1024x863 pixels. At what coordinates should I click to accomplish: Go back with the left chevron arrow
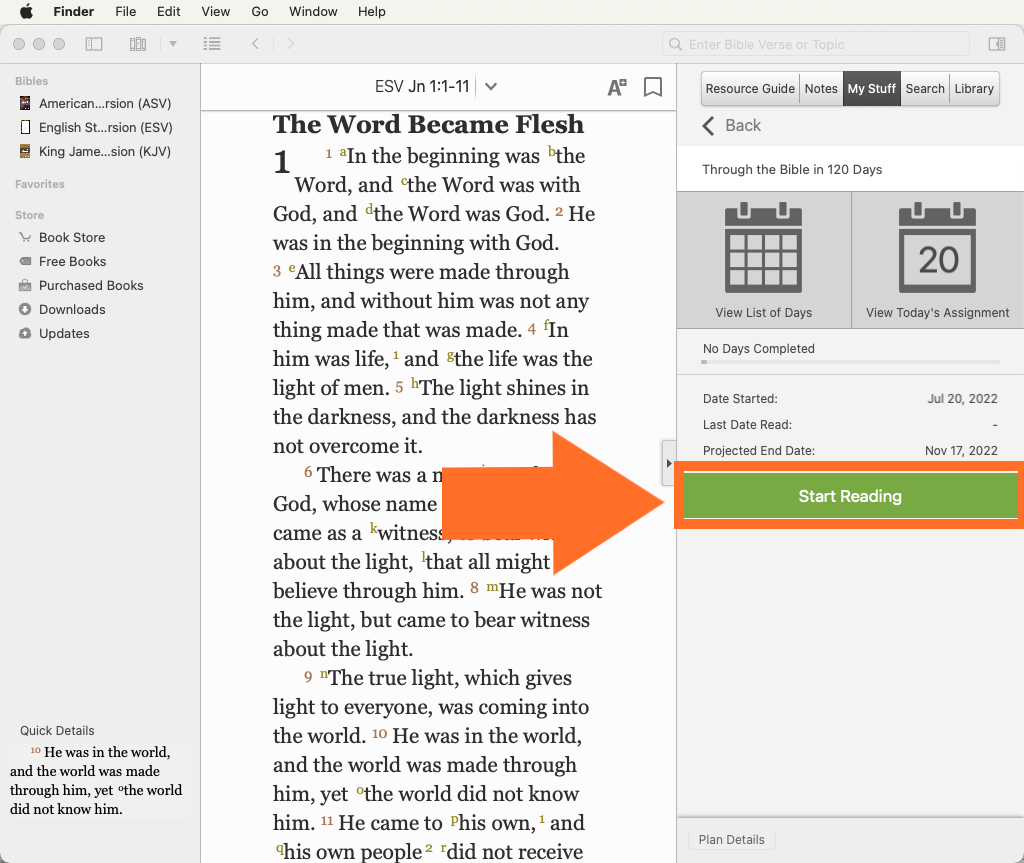(256, 44)
